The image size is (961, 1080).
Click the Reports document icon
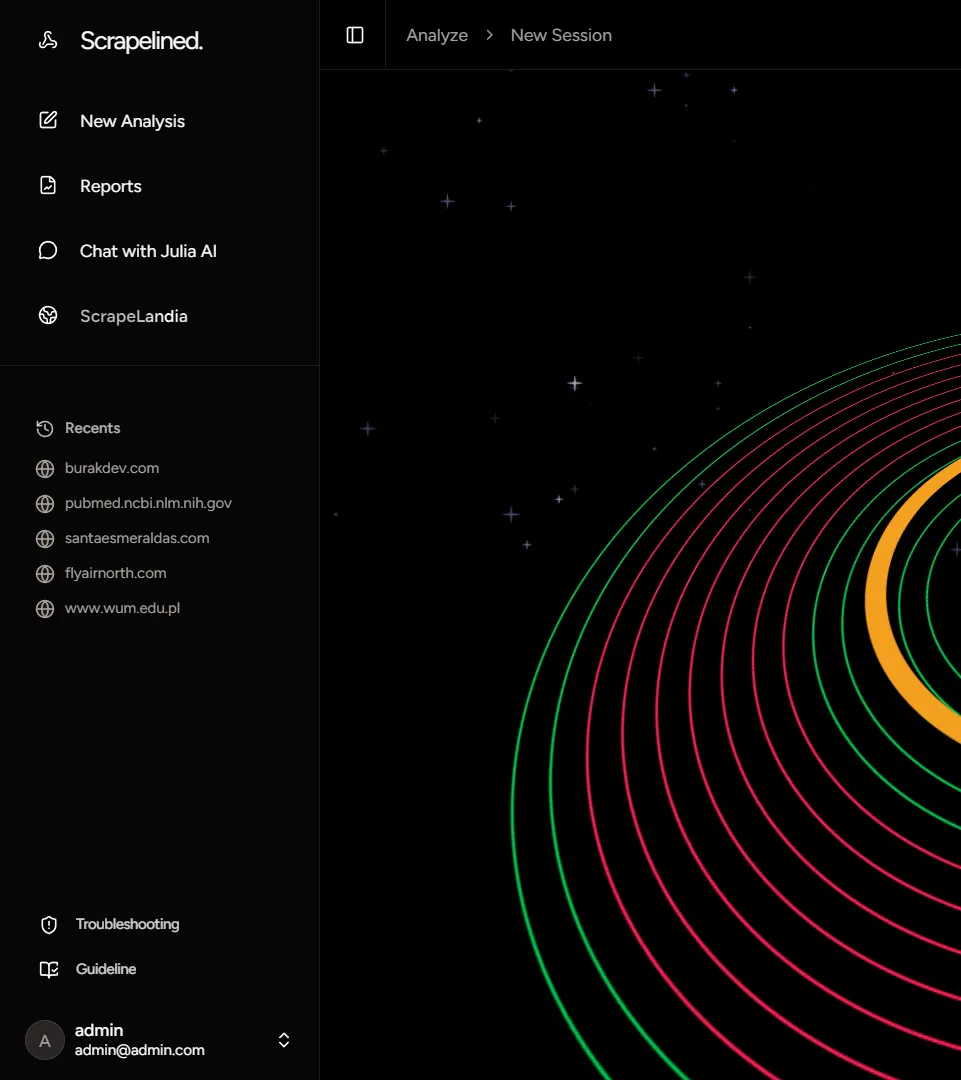[x=48, y=185]
